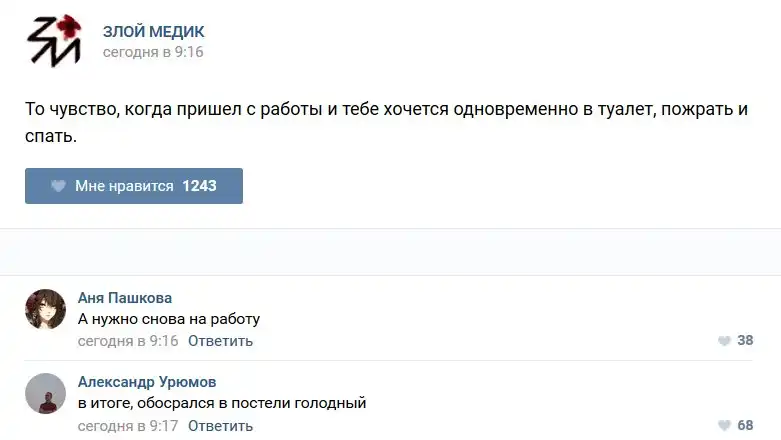Like Александр Урюмов's comment with the heart icon
Viewport: 781px width, 440px height.
click(x=724, y=426)
